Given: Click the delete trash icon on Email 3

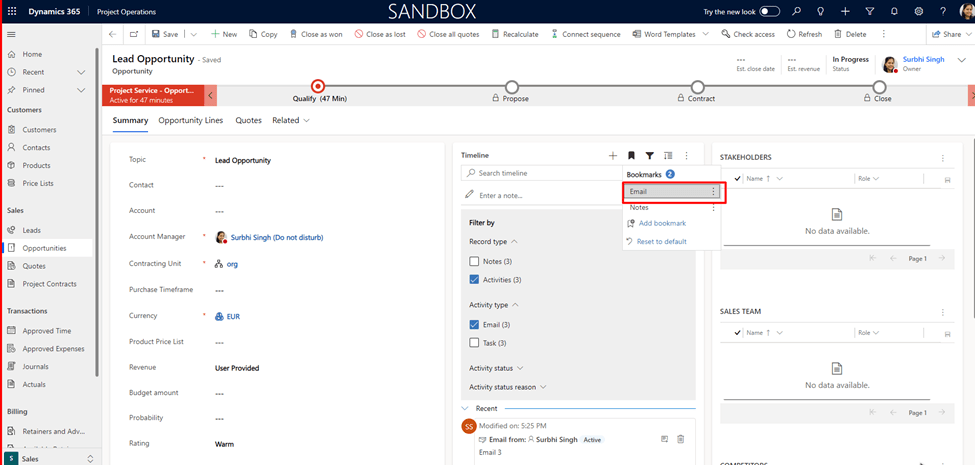Looking at the screenshot, I should pos(681,439).
